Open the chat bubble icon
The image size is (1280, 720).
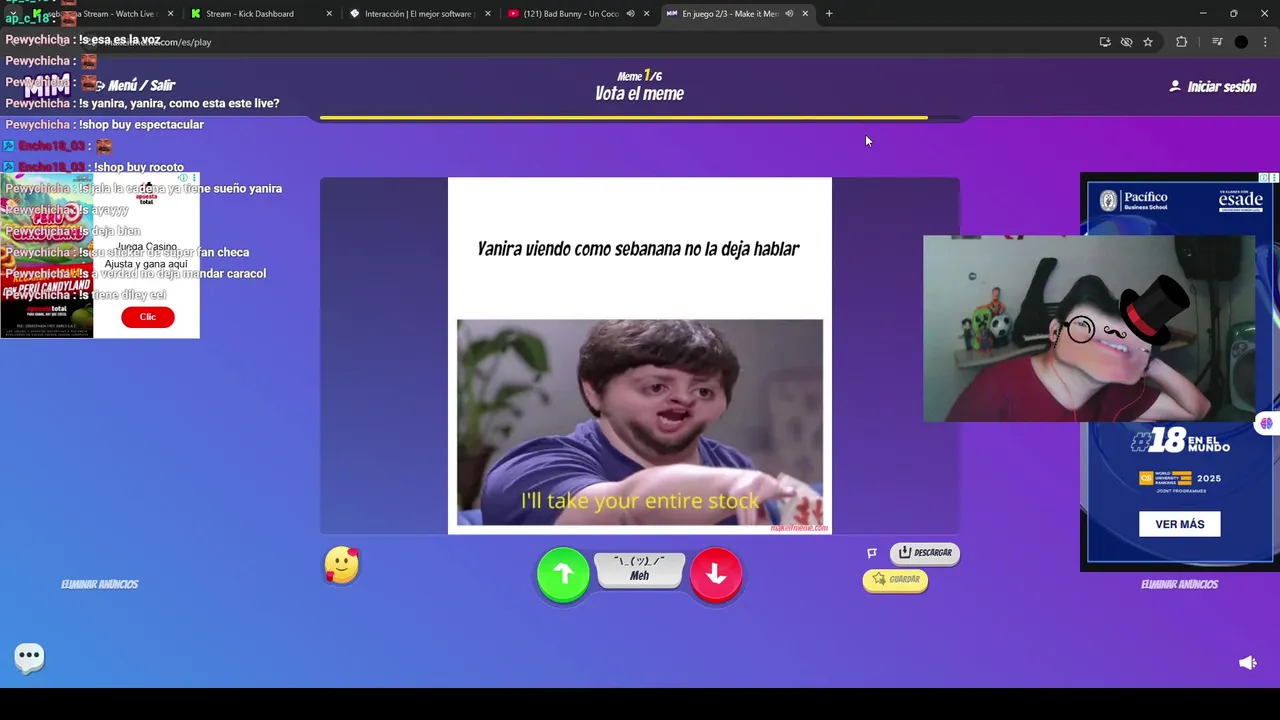(29, 657)
